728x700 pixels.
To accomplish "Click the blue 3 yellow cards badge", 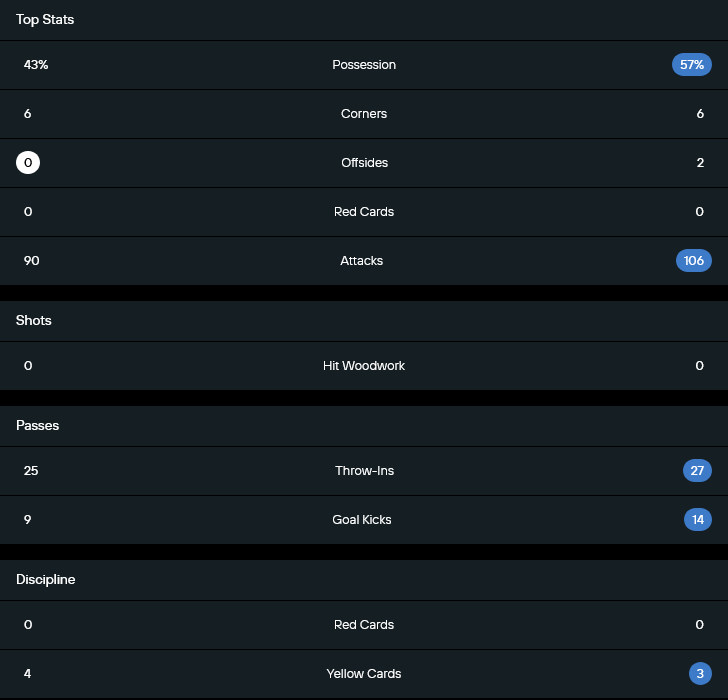I will 700,674.
